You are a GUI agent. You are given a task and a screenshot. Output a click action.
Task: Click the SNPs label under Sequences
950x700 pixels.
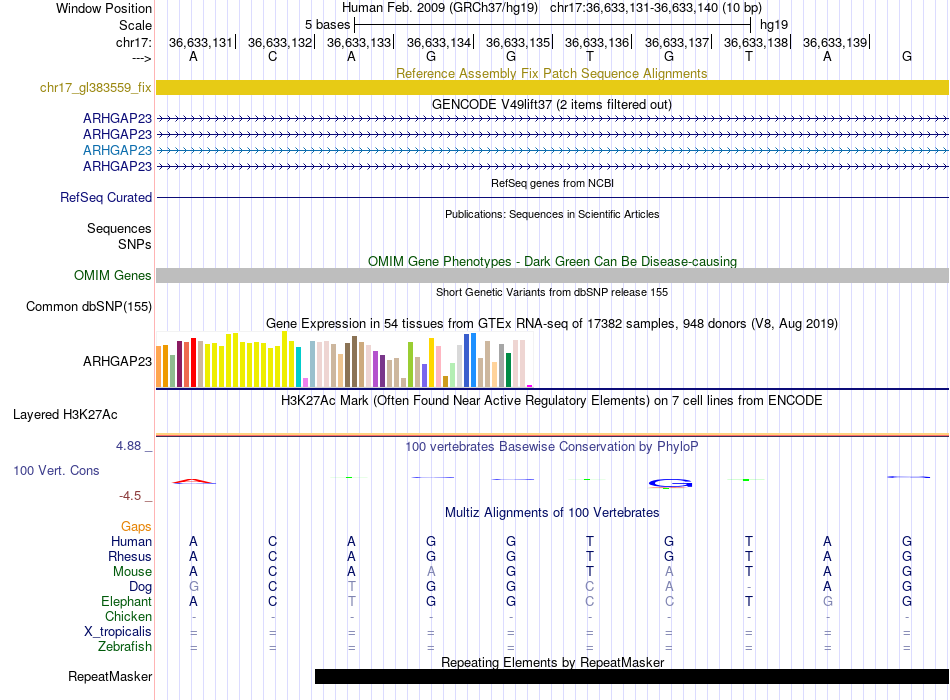[135, 244]
